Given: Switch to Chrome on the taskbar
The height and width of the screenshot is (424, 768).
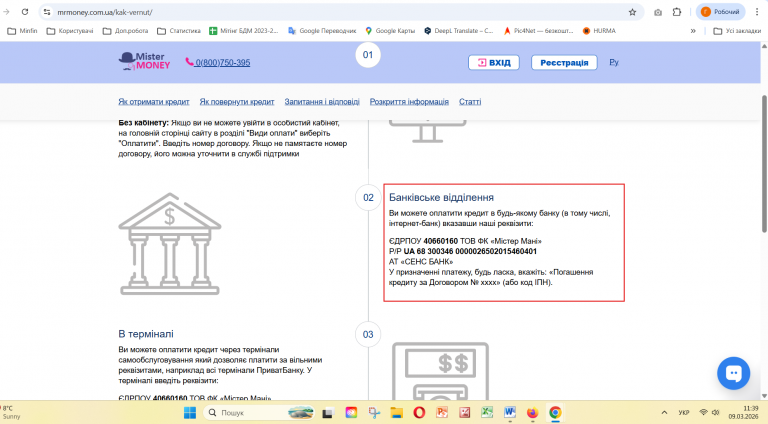Looking at the screenshot, I should click(555, 413).
